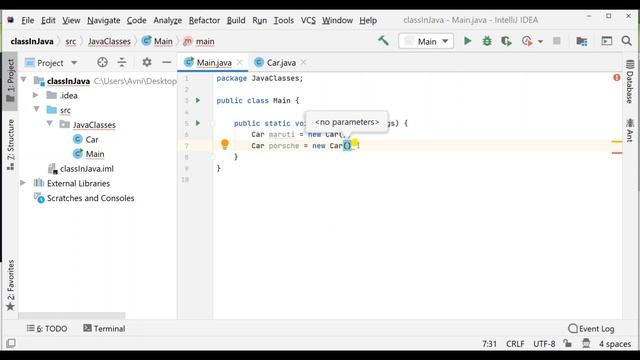Collapse the src folder
This screenshot has height=360, width=640.
(x=37, y=109)
